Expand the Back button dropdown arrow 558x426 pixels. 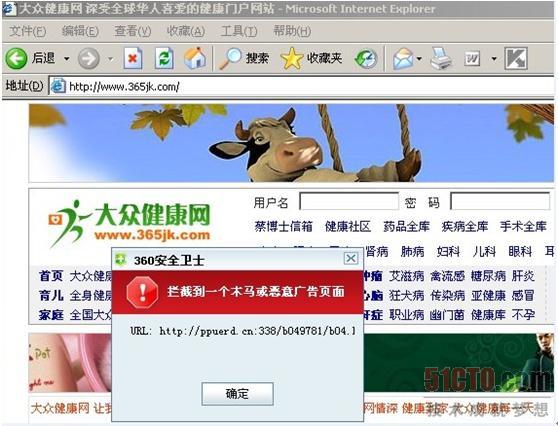tap(67, 58)
